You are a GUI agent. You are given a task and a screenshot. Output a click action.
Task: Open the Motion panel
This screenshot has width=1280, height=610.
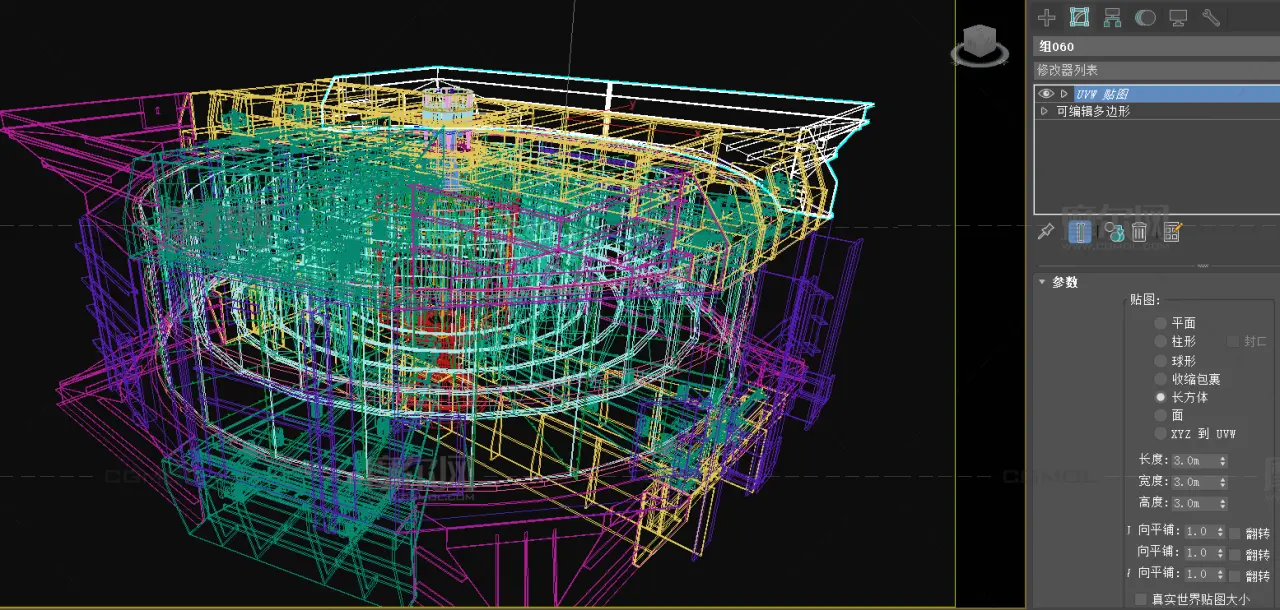tap(1145, 17)
